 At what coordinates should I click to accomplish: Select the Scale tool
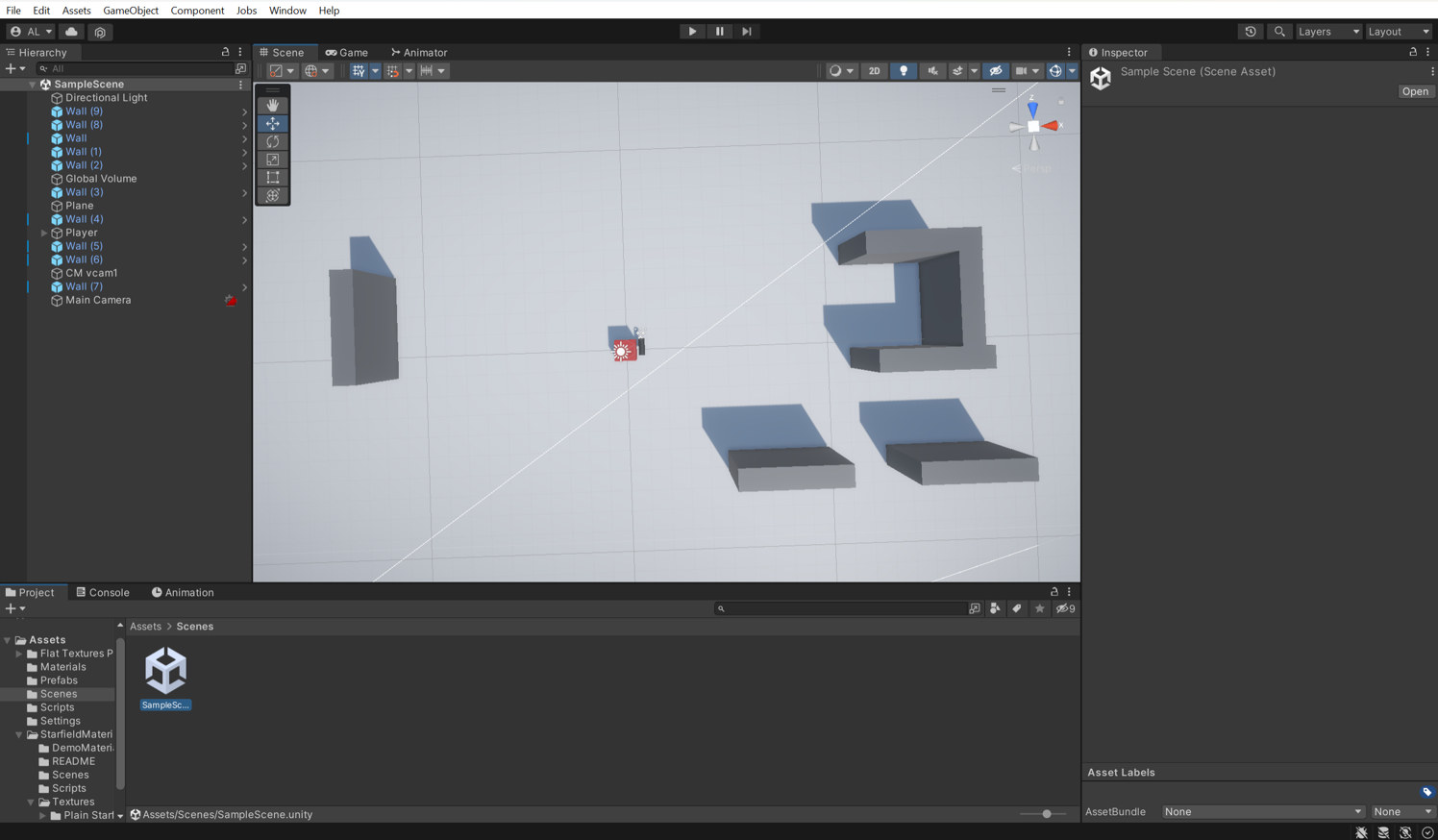273,160
